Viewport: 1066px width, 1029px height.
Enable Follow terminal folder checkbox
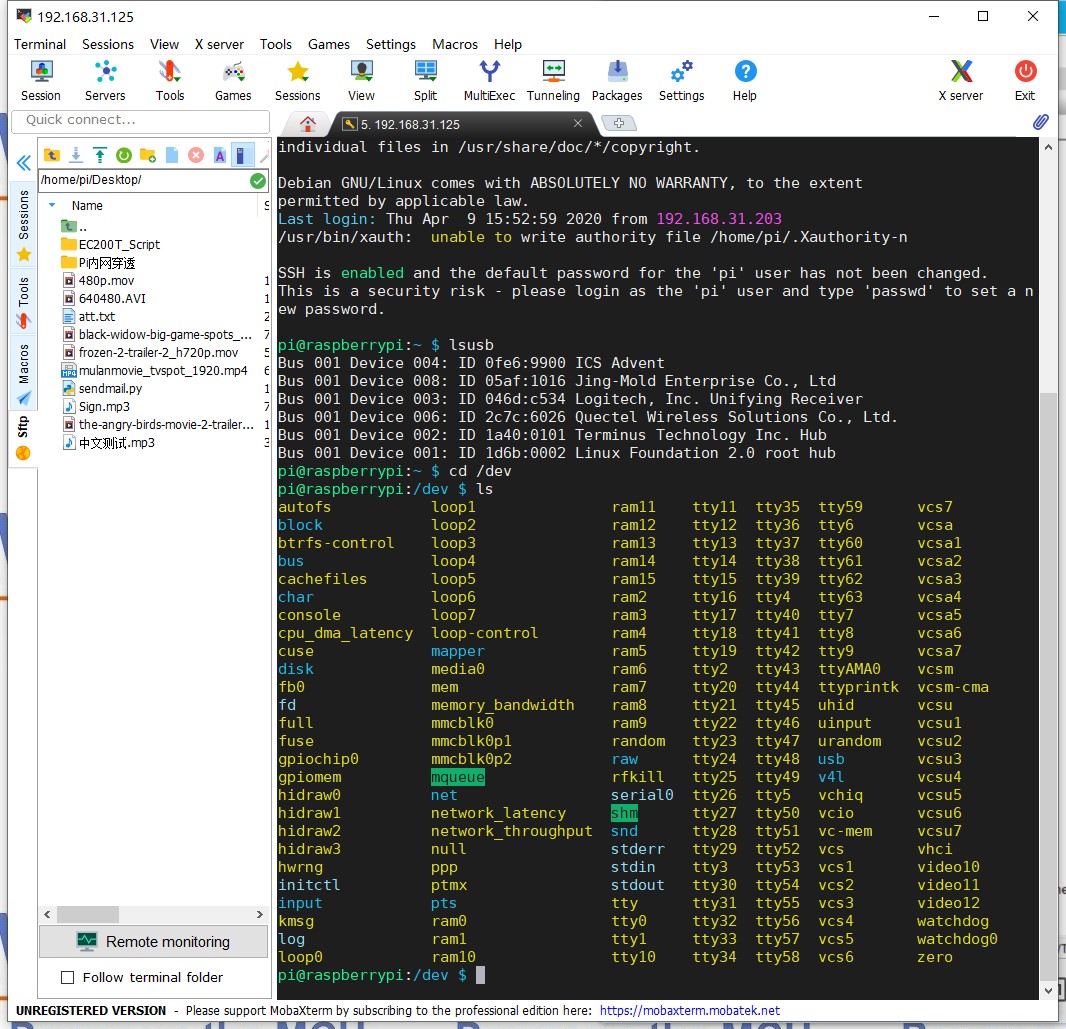67,977
